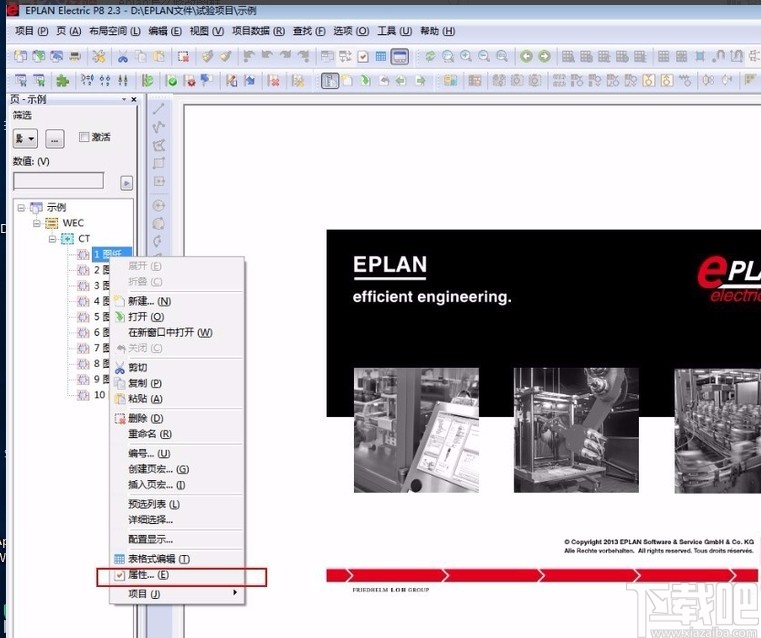The image size is (761, 638).
Task: Choose 剪切 in context menu
Action: coord(177,367)
